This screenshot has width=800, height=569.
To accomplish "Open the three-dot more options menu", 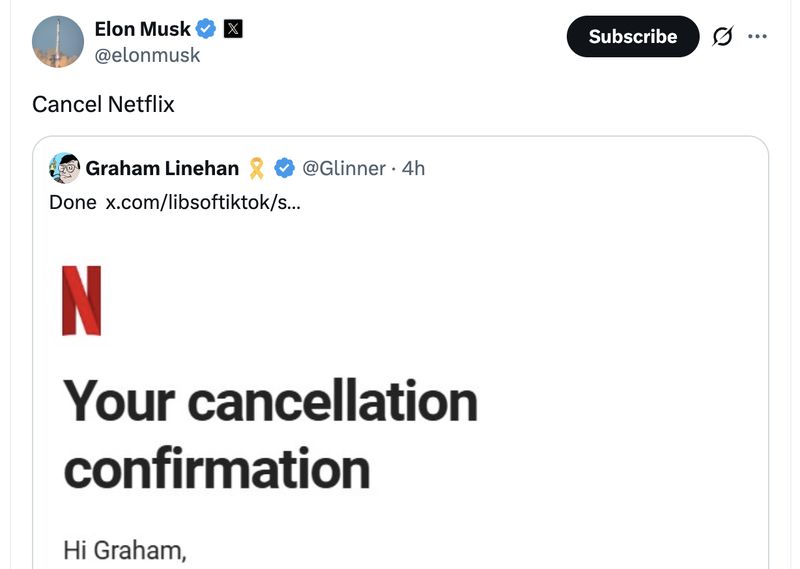I will (758, 37).
